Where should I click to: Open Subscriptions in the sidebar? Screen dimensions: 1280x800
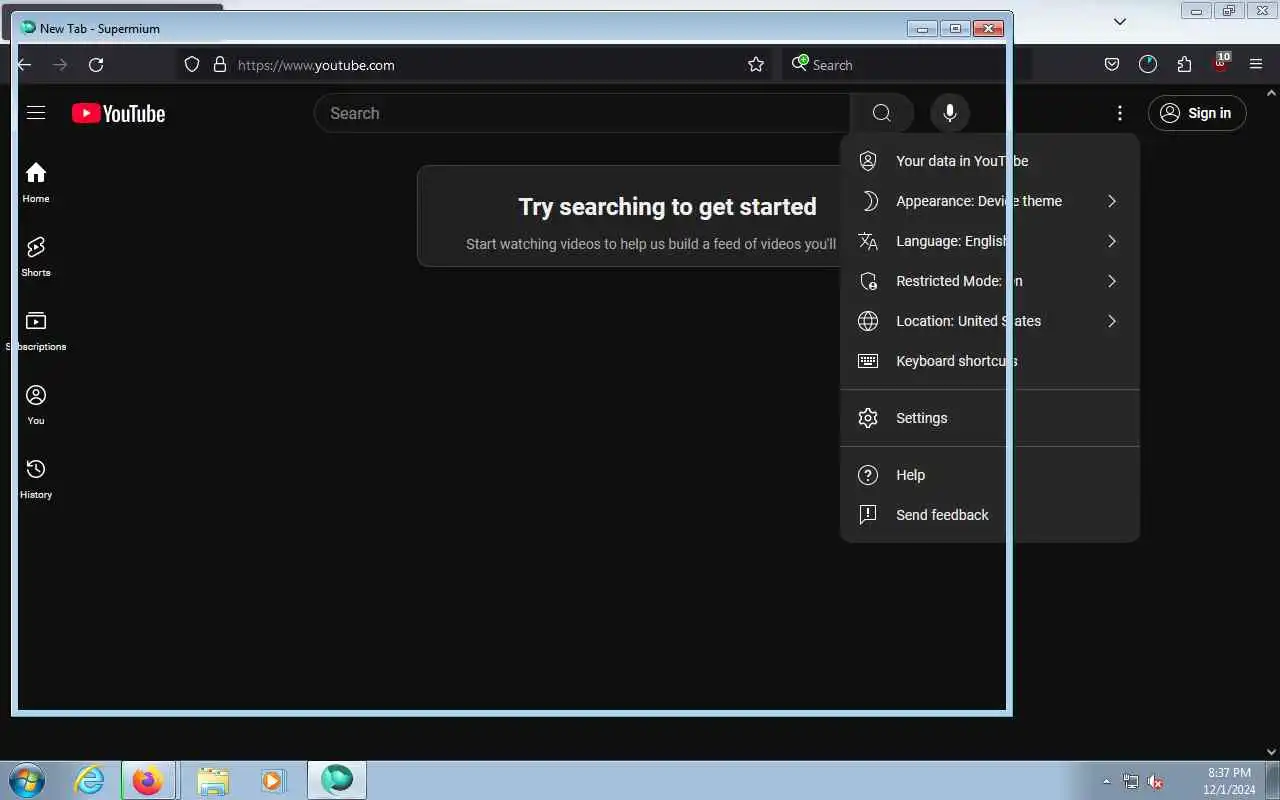36,331
